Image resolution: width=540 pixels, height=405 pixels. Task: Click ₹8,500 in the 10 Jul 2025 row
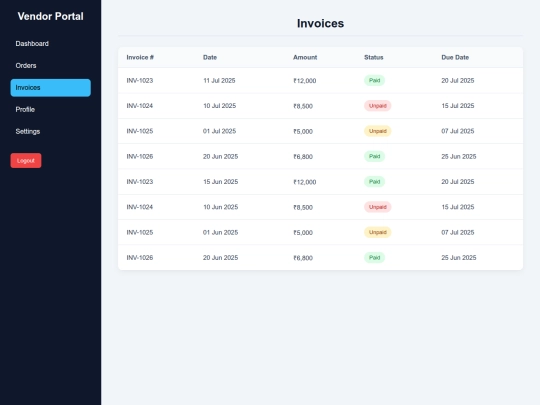(x=303, y=106)
